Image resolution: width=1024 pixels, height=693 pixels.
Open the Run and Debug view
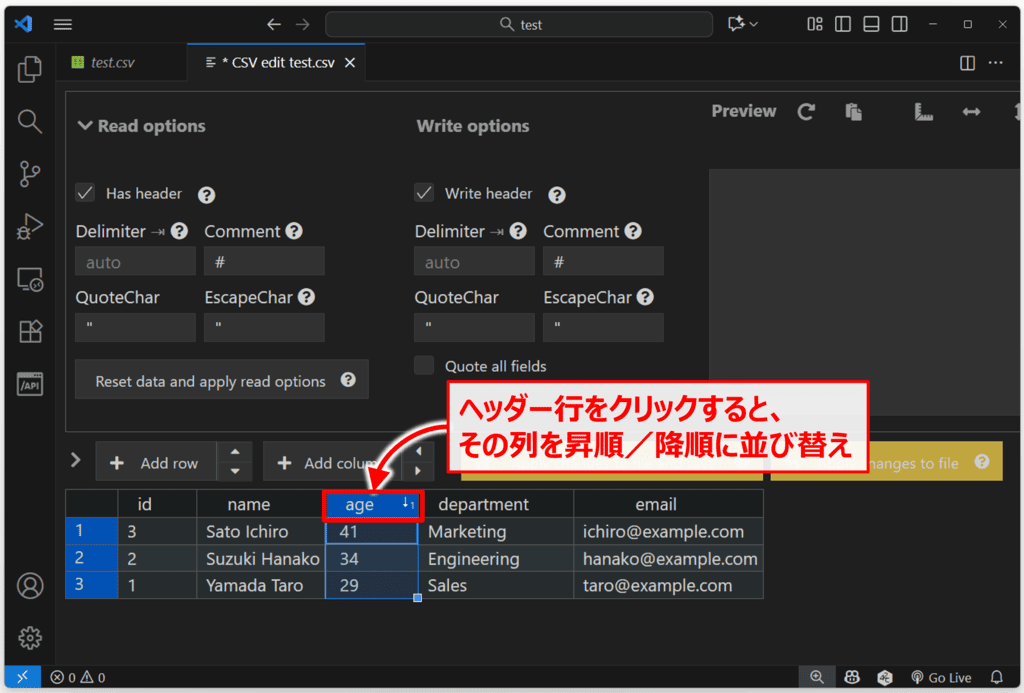tap(30, 227)
